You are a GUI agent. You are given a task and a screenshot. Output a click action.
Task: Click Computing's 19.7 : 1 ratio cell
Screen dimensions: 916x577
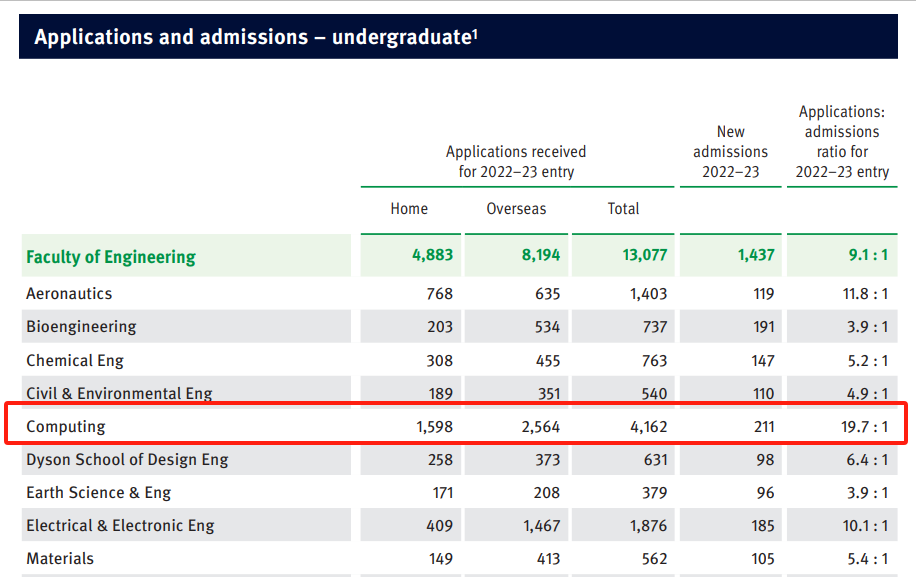[863, 427]
